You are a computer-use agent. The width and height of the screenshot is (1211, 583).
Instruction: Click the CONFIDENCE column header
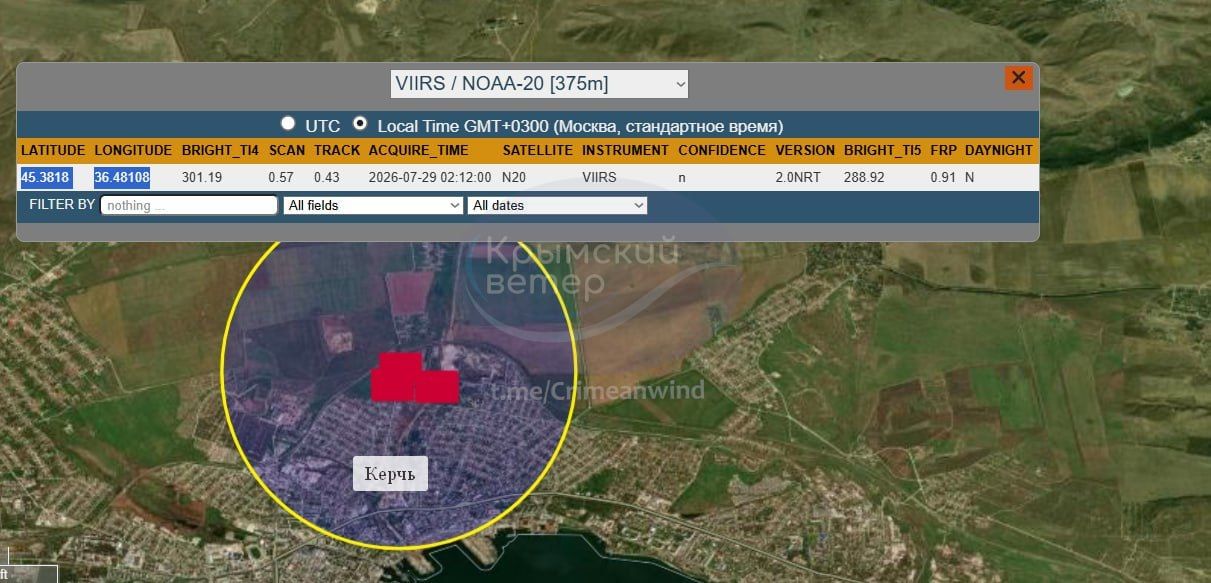tap(721, 150)
